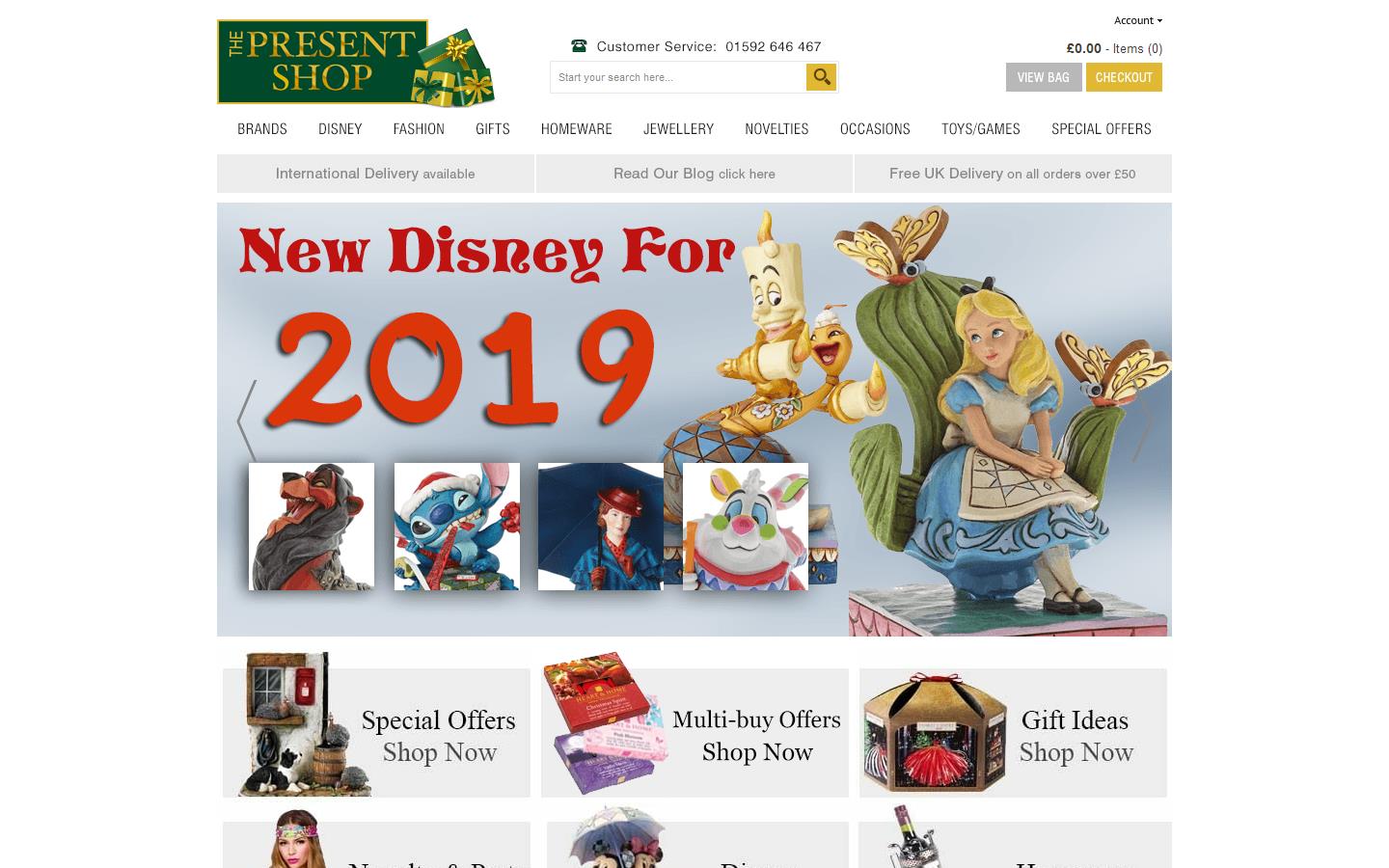Click into the search input field

pyautogui.click(x=677, y=77)
